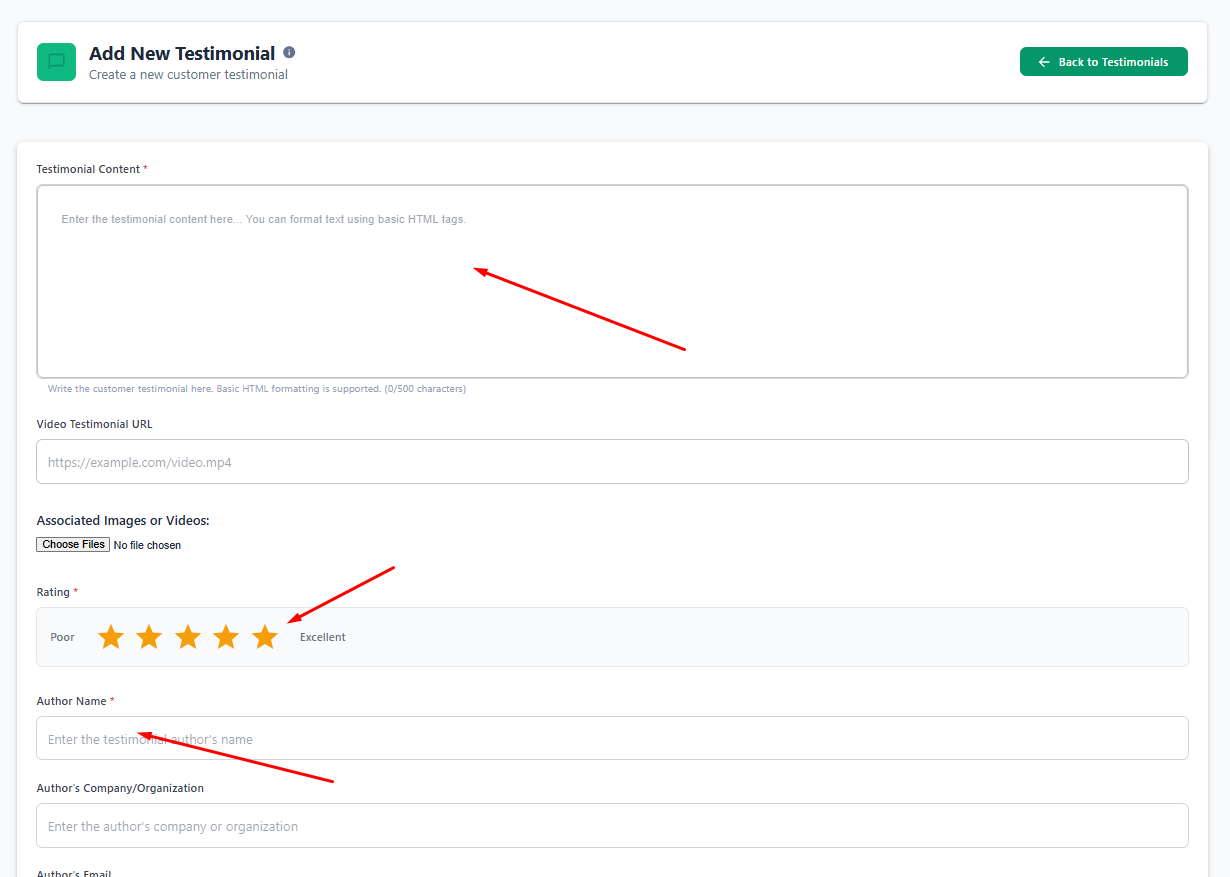Open the Choose Files file picker
1230x877 pixels.
pos(73,545)
